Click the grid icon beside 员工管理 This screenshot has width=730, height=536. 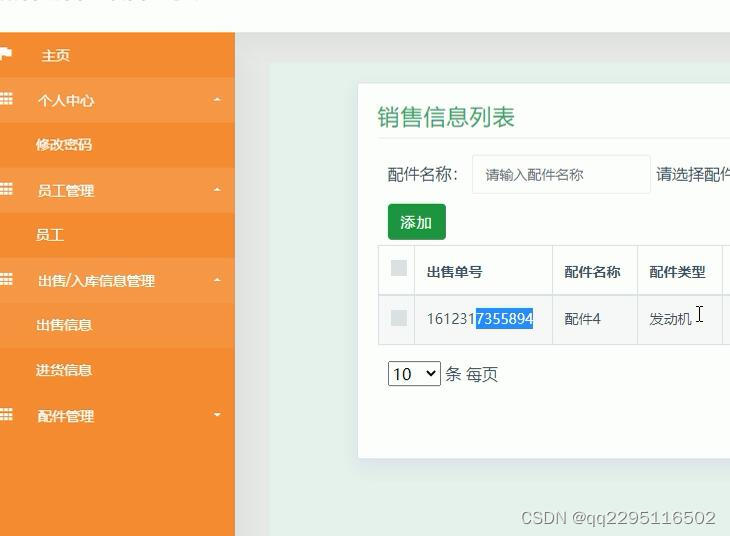coord(6,189)
